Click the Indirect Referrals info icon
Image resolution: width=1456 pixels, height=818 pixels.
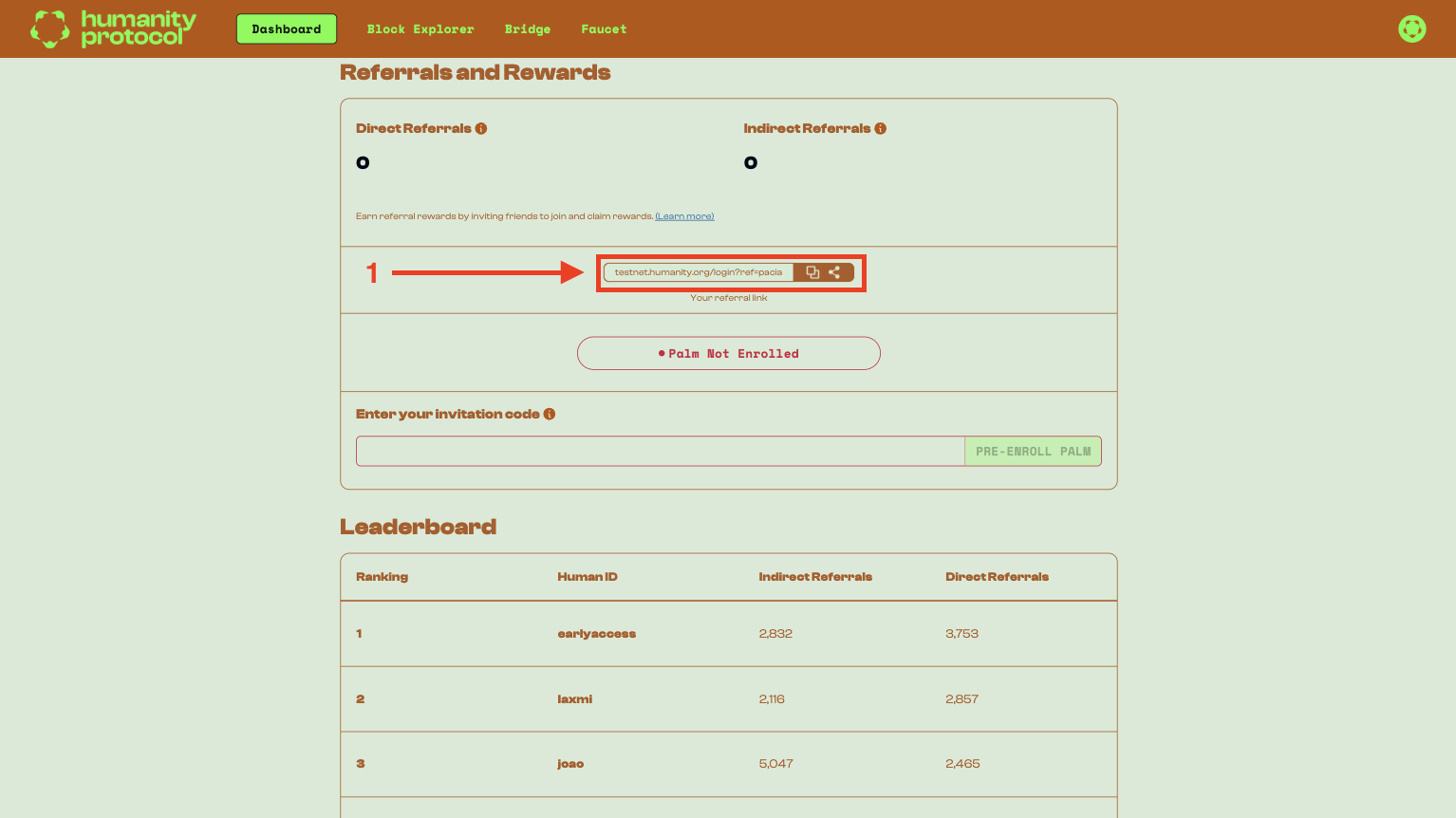pyautogui.click(x=881, y=129)
